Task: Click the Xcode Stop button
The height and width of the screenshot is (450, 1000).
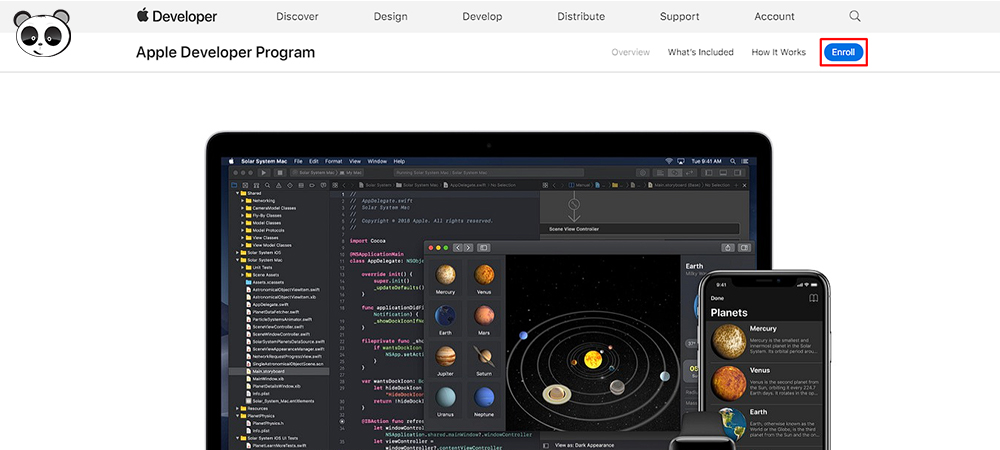Action: point(280,173)
